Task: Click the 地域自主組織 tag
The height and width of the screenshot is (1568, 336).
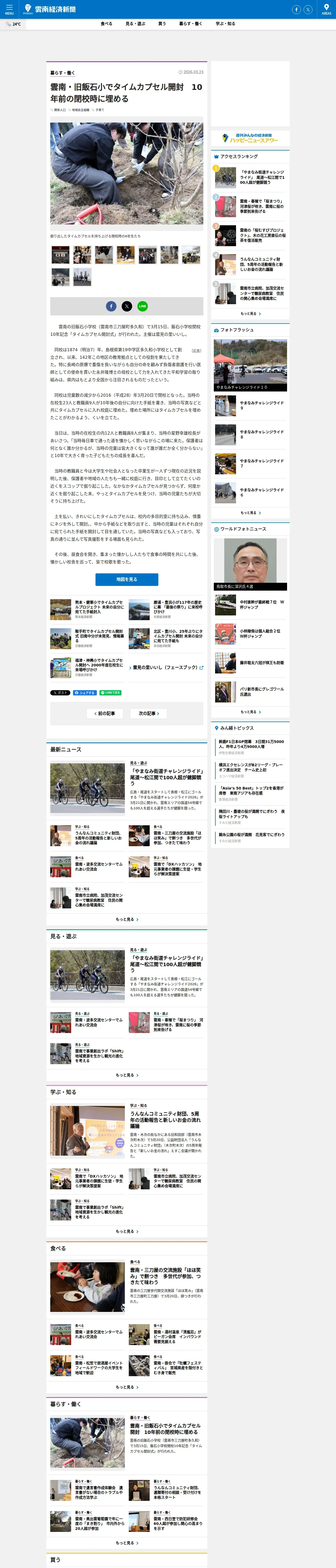Action: pos(79,110)
